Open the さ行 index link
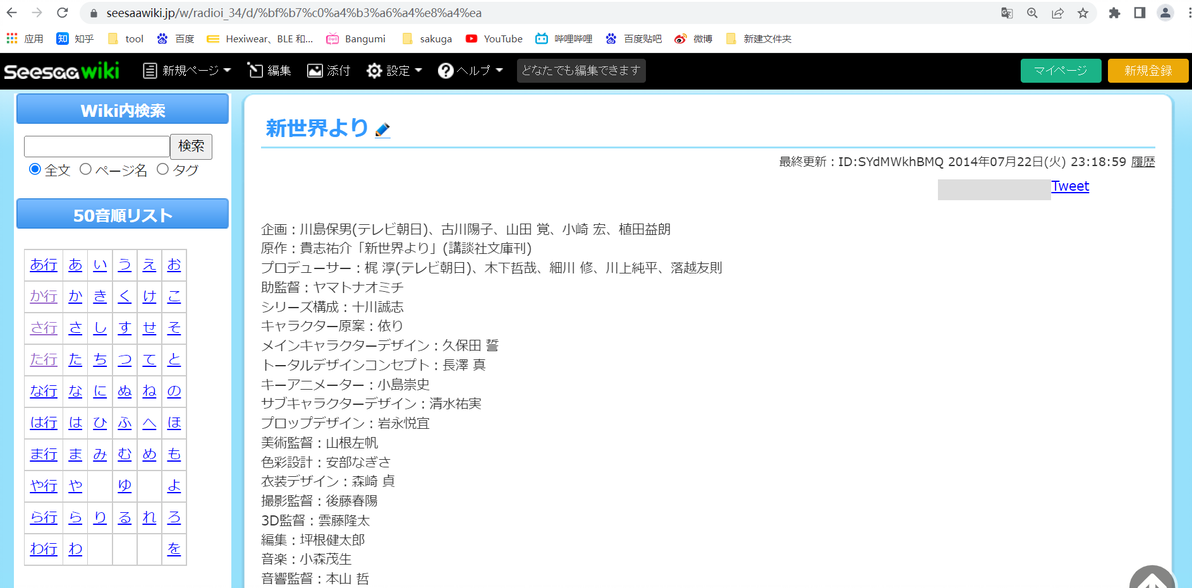Screen dimensions: 1192x588 43,329
